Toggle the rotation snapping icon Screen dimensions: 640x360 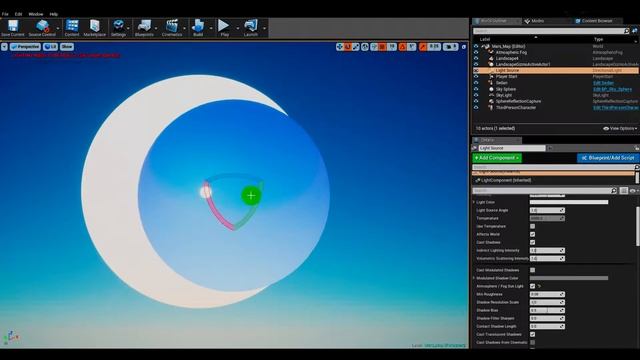[402, 47]
